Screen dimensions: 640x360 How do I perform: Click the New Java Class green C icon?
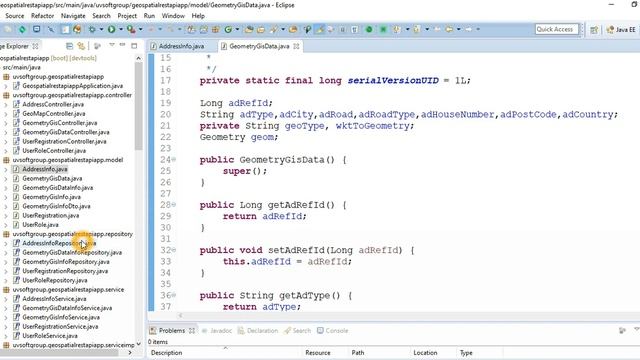tap(228, 29)
